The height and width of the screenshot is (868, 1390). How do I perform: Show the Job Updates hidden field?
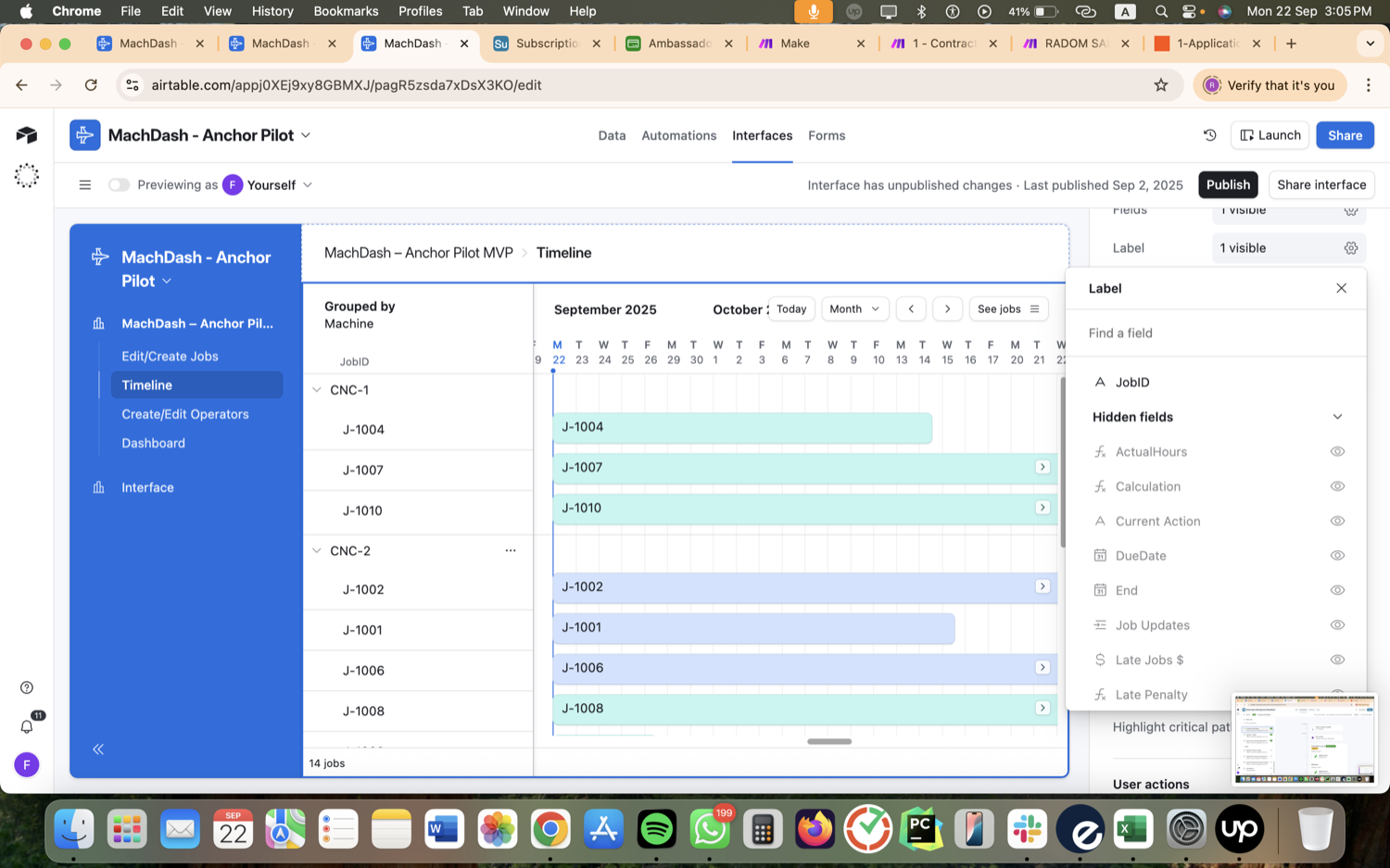coord(1337,625)
